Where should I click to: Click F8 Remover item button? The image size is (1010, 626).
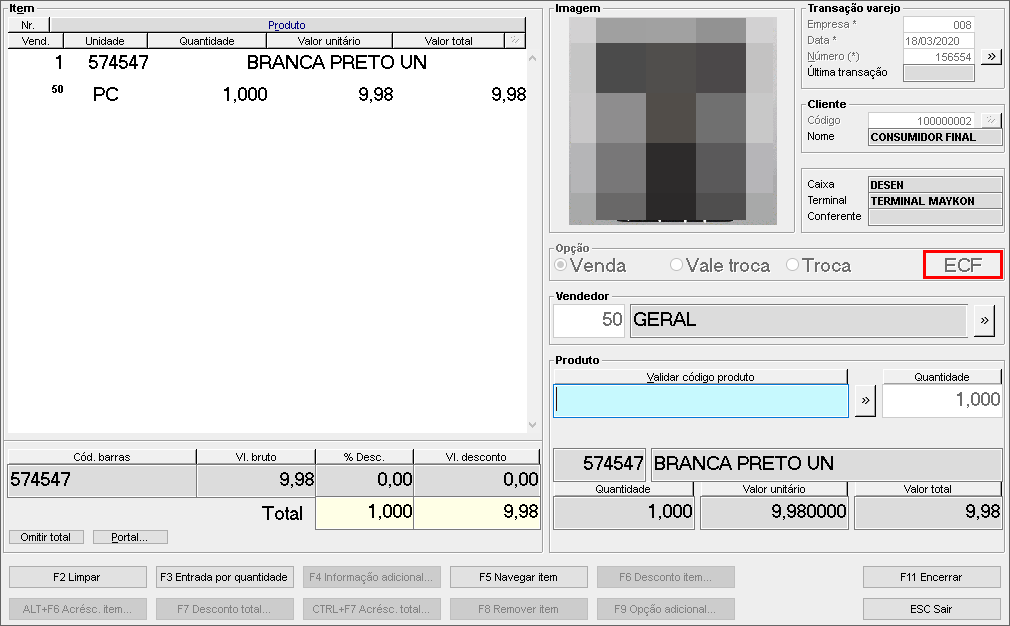tap(519, 609)
